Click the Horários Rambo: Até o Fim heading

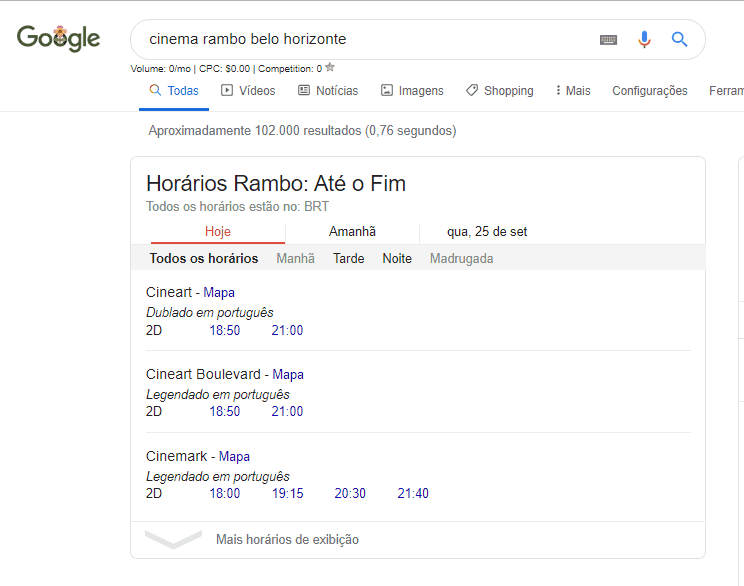[x=276, y=184]
